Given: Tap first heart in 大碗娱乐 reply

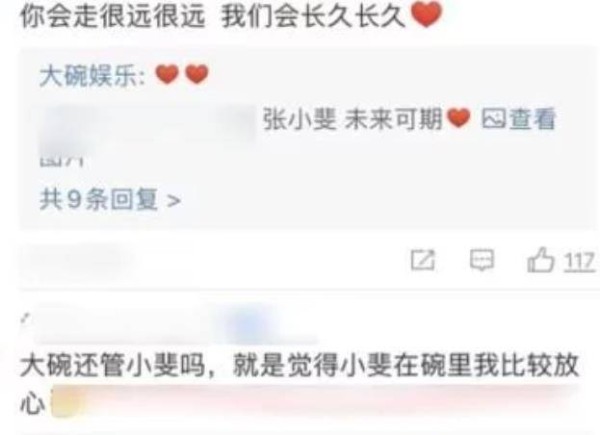Looking at the screenshot, I should 167,74.
